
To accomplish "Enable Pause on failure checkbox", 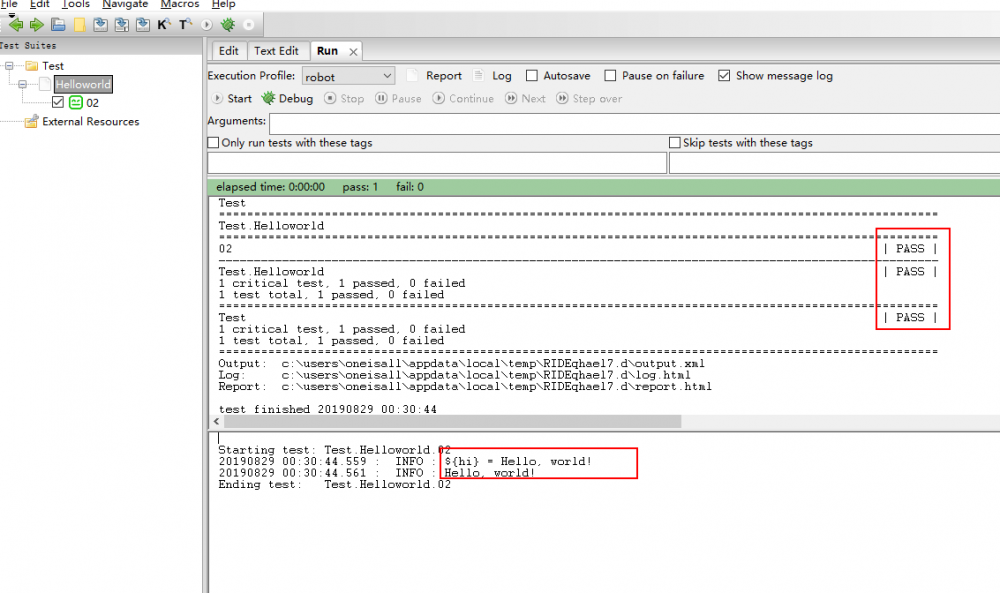I will pyautogui.click(x=610, y=75).
